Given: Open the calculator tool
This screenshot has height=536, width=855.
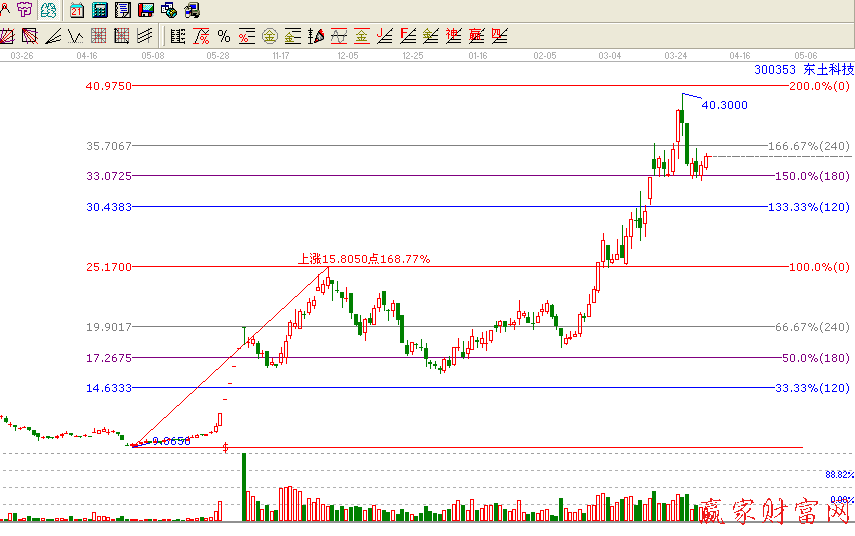Looking at the screenshot, I should (100, 11).
